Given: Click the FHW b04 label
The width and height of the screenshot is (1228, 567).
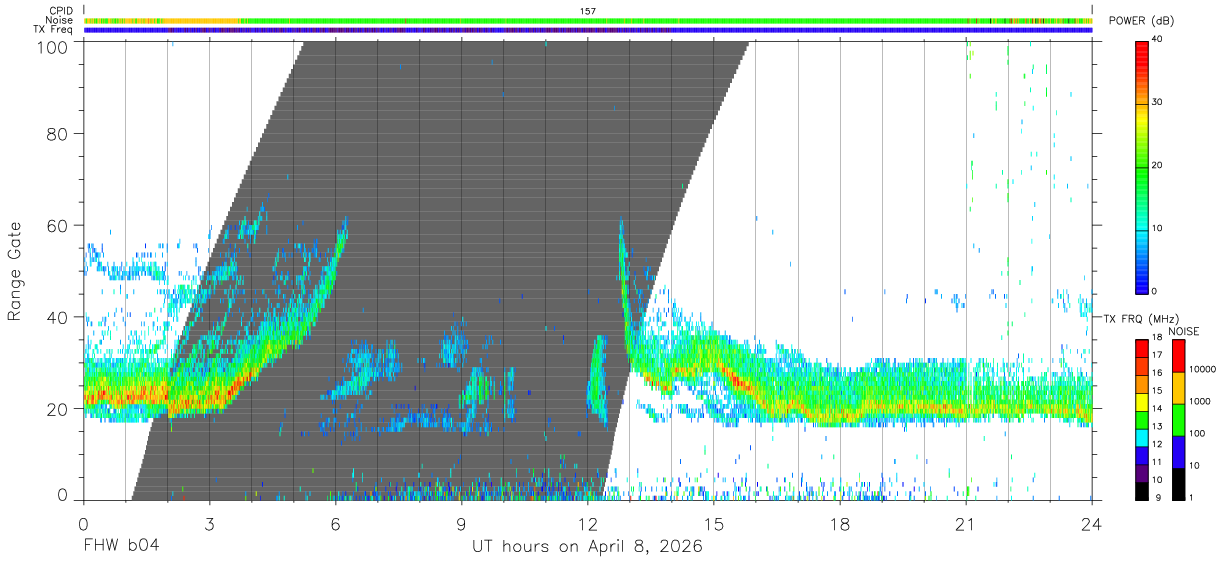Looking at the screenshot, I should pos(121,547).
